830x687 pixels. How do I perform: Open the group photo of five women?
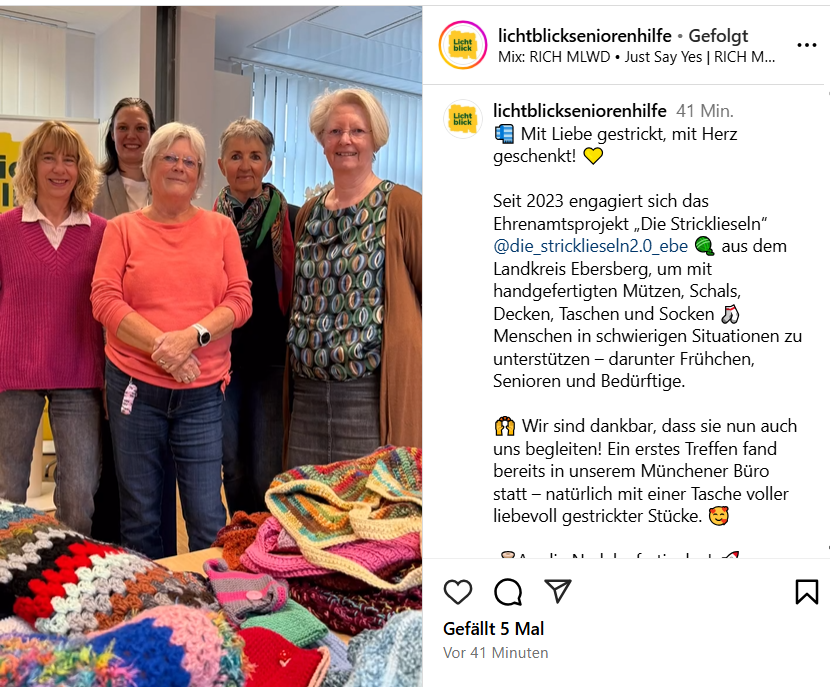click(x=211, y=346)
